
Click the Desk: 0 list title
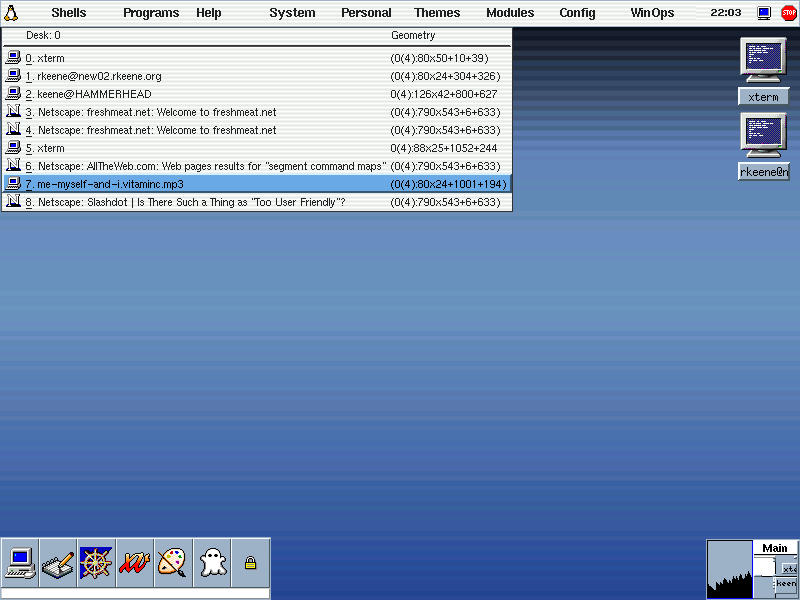coord(43,35)
